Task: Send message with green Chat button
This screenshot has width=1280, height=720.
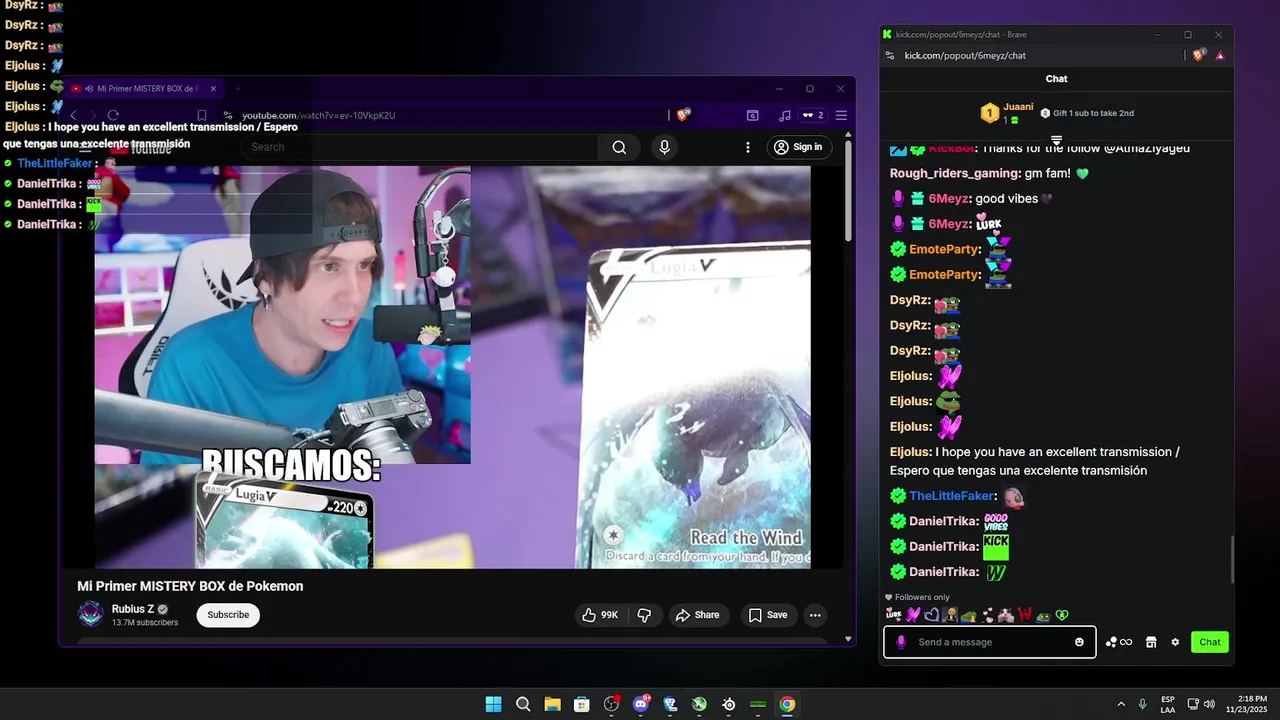Action: pyautogui.click(x=1210, y=642)
